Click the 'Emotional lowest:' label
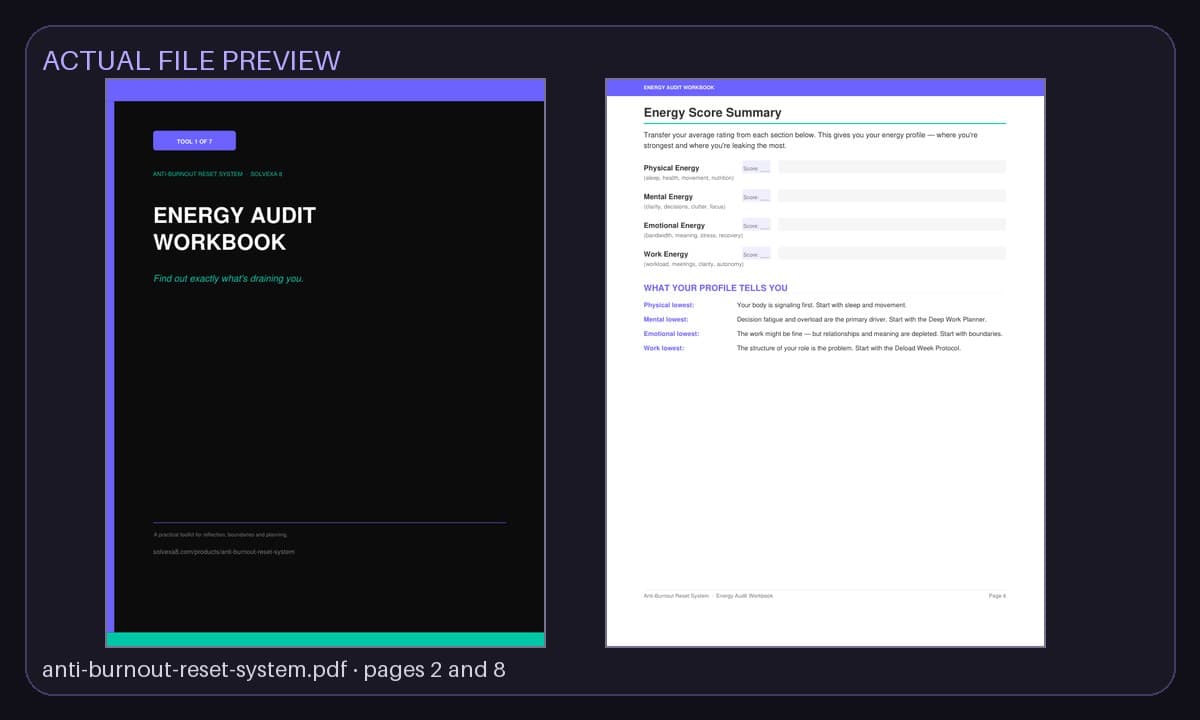This screenshot has height=720, width=1200. [x=671, y=333]
